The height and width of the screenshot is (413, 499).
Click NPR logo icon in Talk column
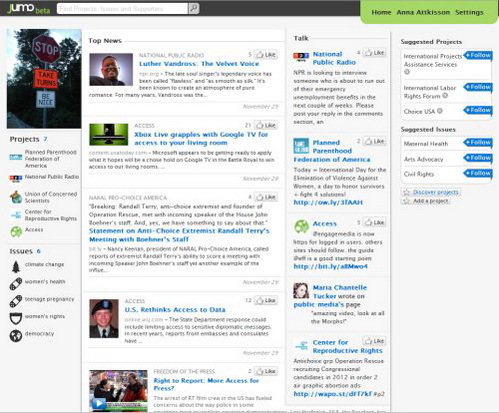point(301,57)
